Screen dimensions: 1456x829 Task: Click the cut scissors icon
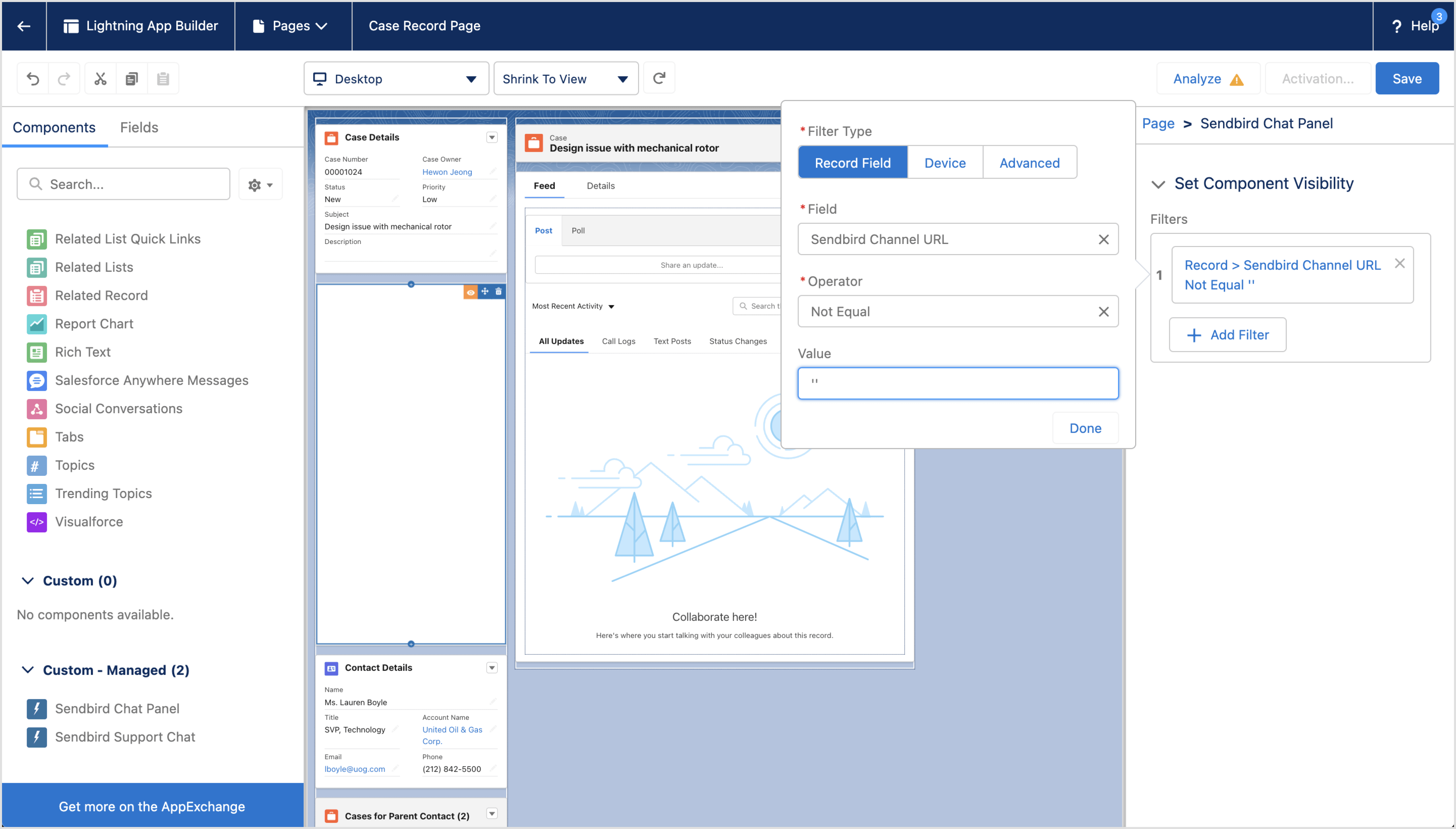100,79
